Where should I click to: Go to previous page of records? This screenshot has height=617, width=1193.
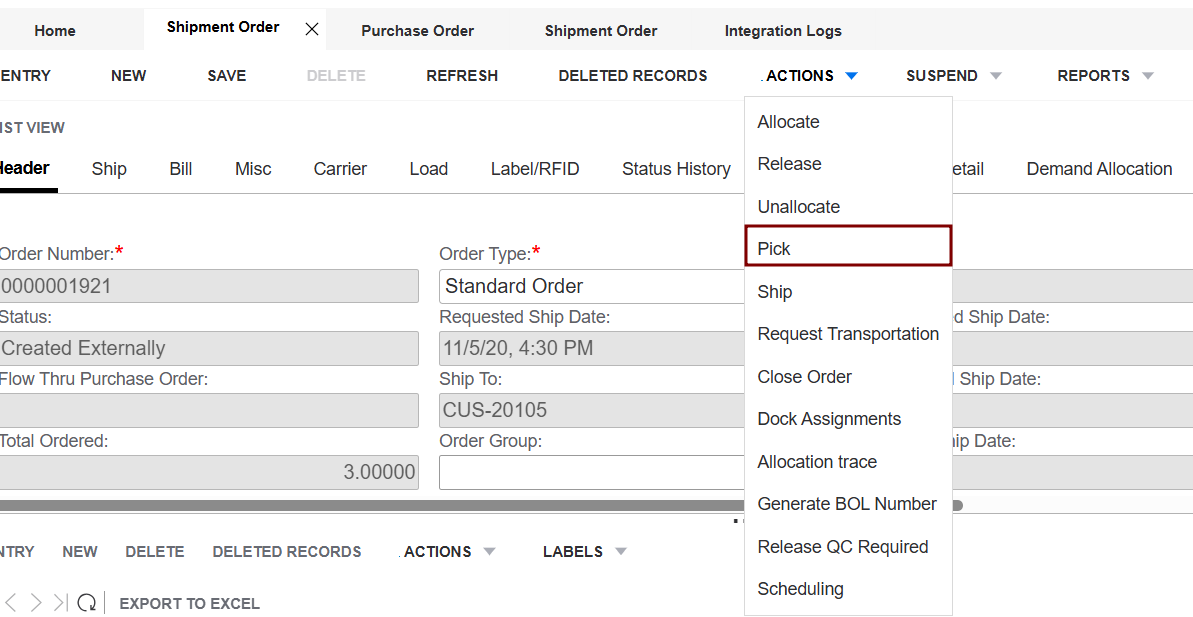tap(11, 603)
